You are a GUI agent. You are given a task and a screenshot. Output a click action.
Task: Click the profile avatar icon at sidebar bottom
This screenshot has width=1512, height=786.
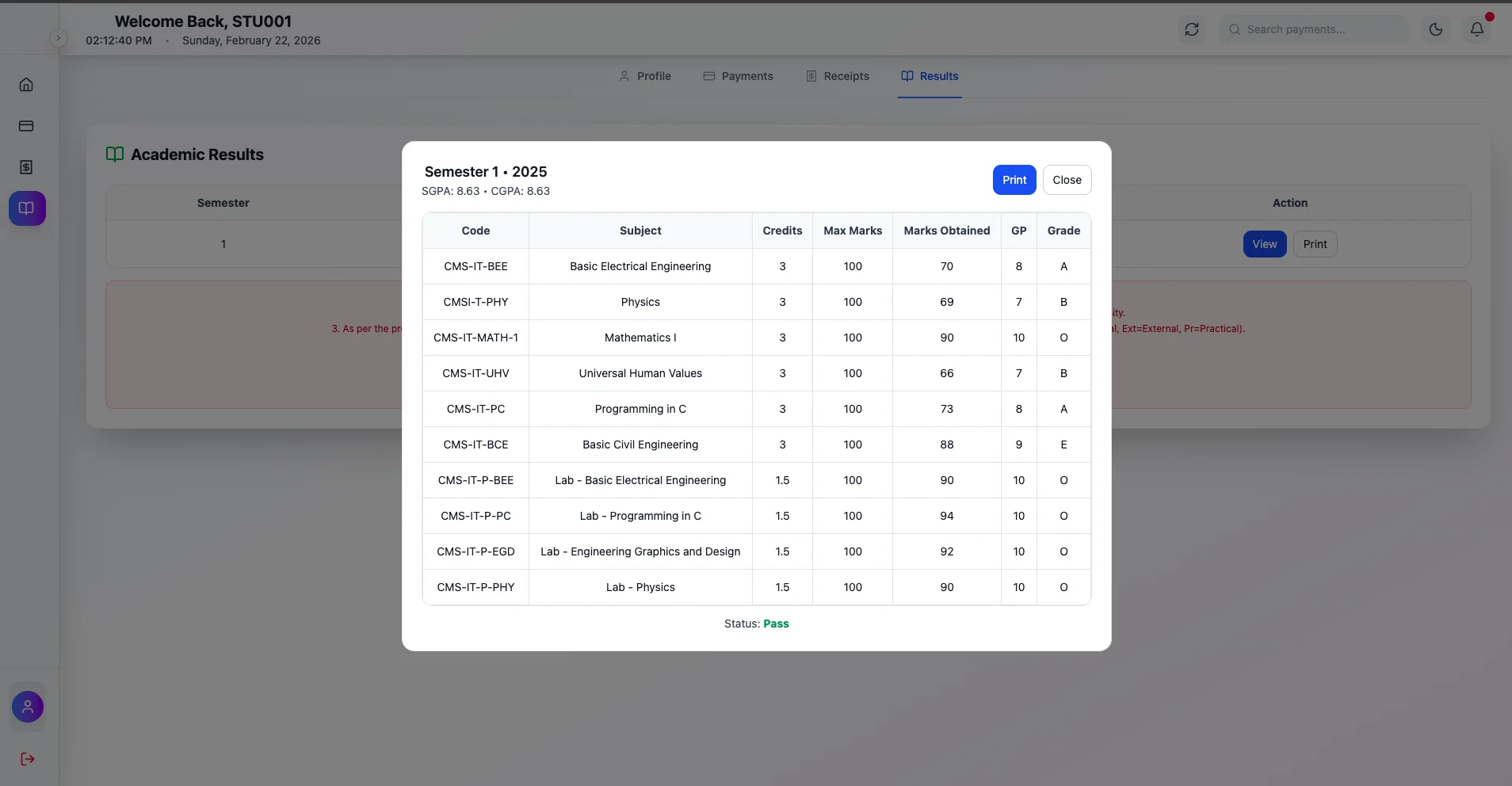click(26, 706)
